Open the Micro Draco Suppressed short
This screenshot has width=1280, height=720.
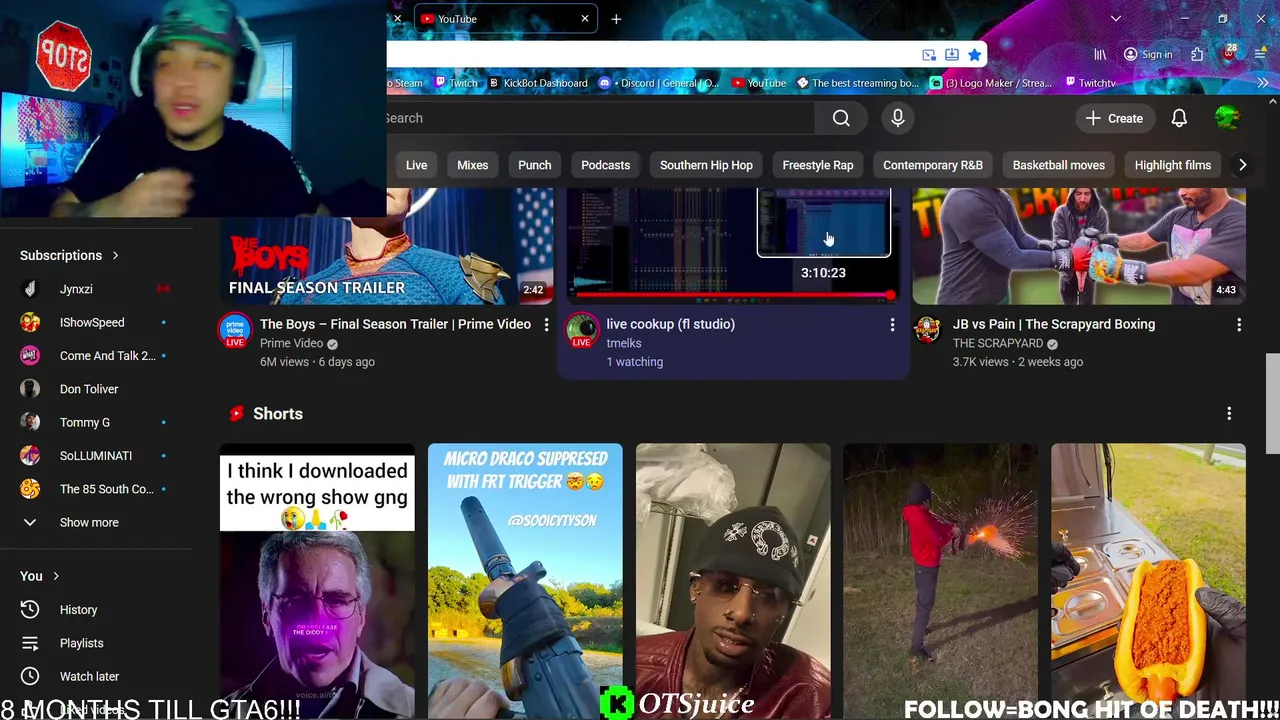point(525,581)
